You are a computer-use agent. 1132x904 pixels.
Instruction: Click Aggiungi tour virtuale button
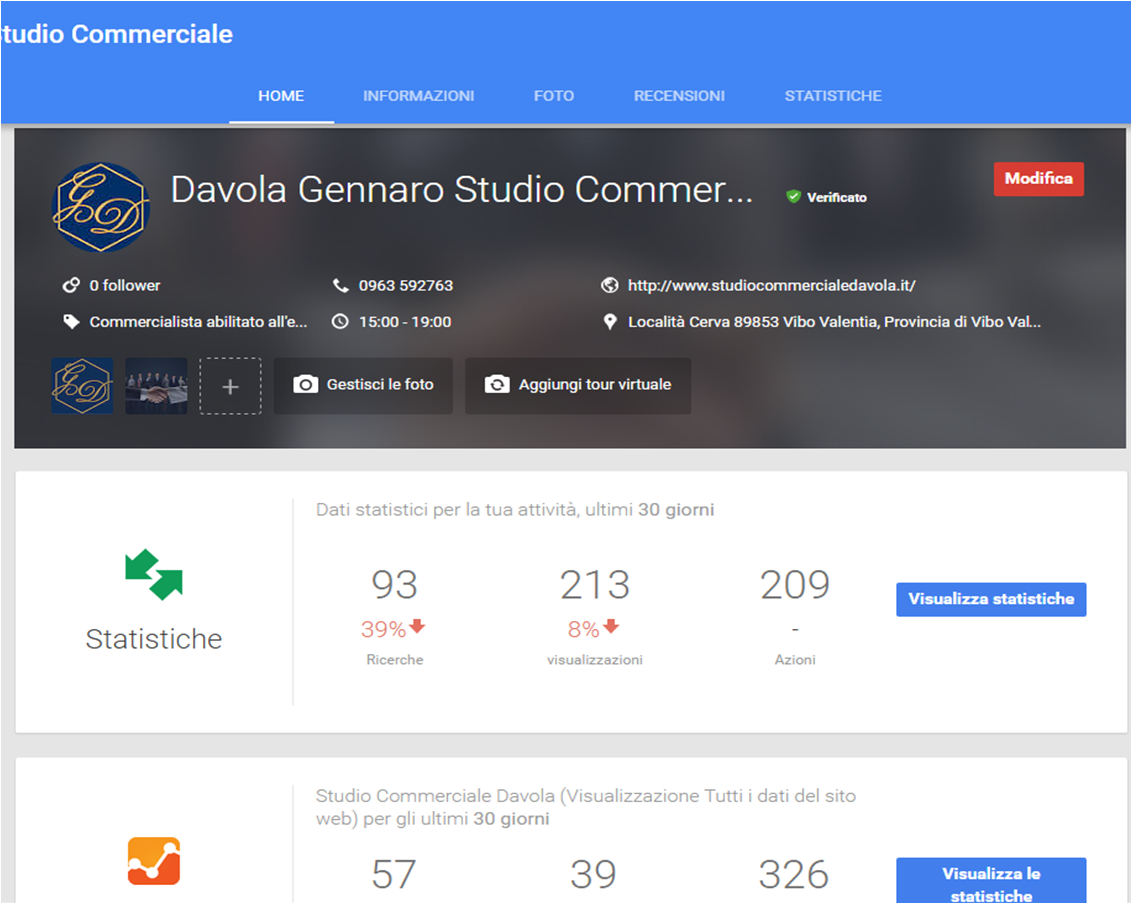point(578,386)
